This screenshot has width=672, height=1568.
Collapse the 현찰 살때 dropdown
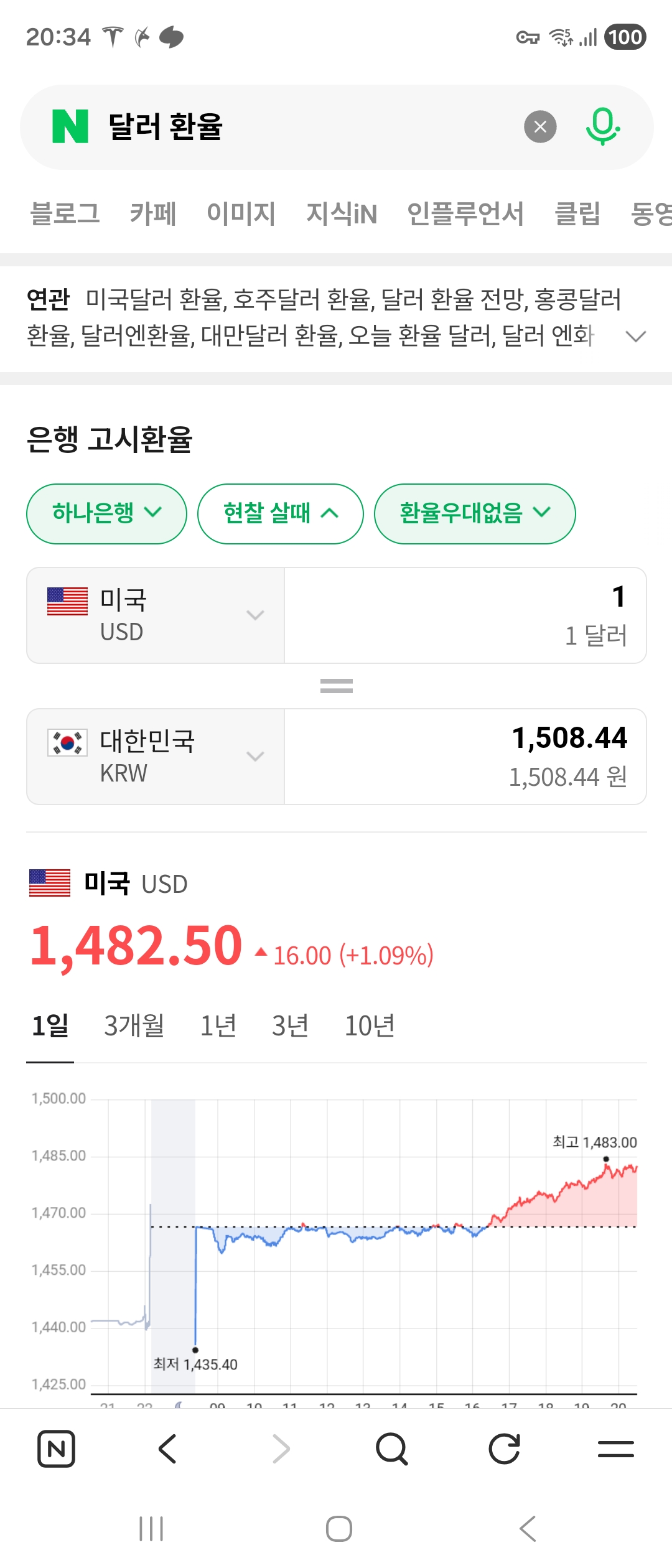tap(281, 513)
